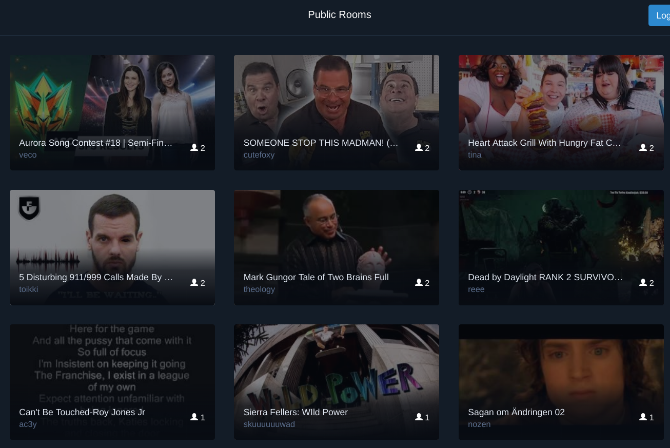The image size is (670, 448).
Task: Click the room owner name 'toikki'
Action: [x=29, y=289]
